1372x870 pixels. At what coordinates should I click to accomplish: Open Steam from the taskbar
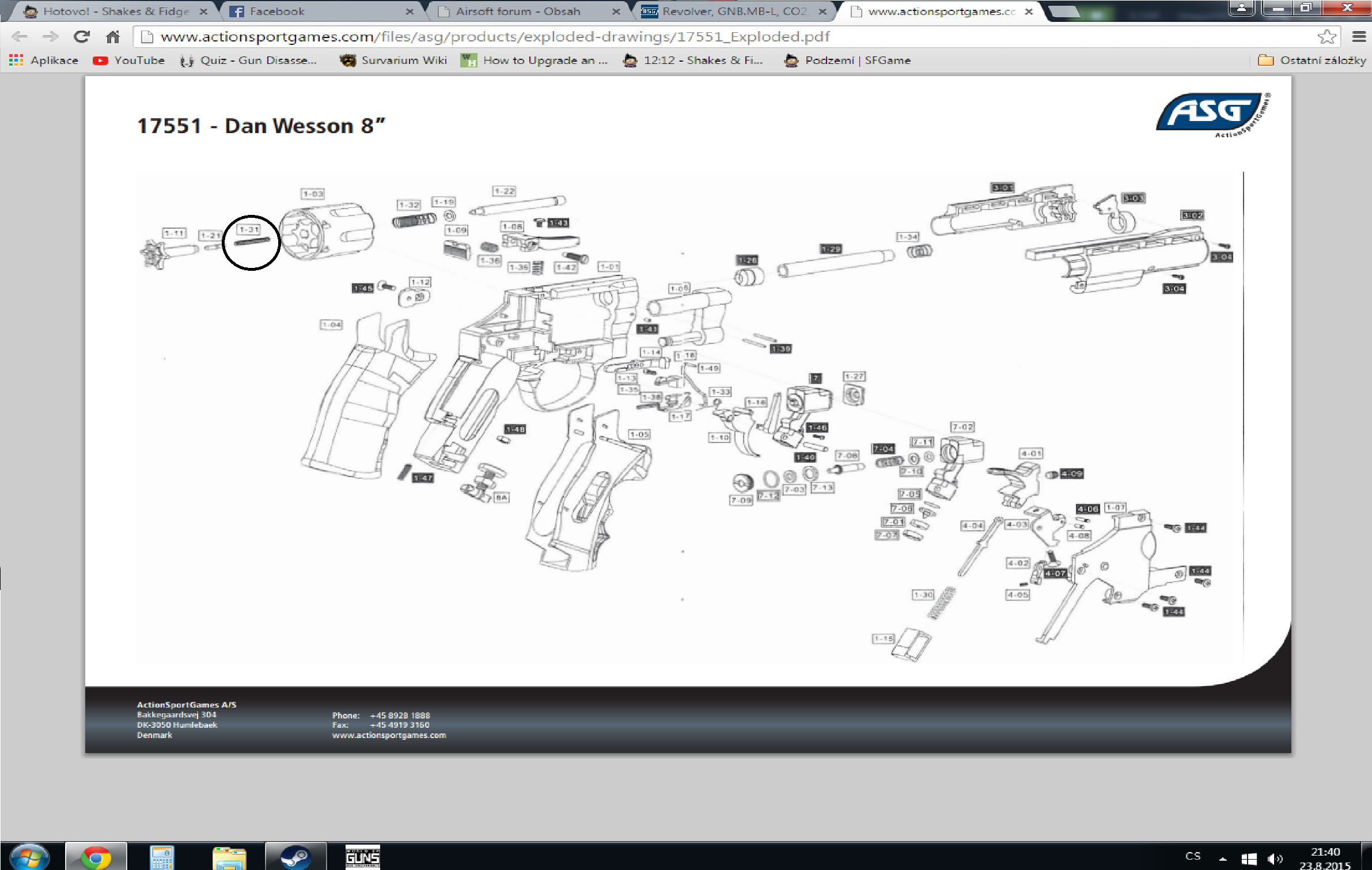(295, 857)
